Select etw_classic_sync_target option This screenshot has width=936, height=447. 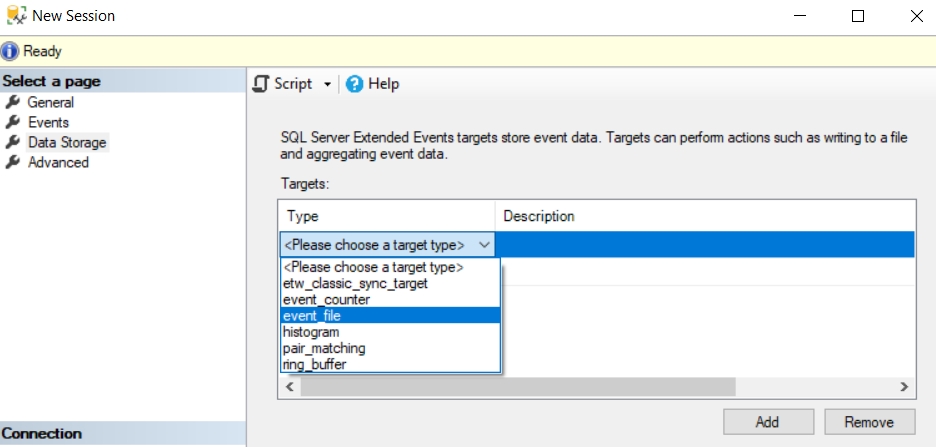click(x=355, y=284)
